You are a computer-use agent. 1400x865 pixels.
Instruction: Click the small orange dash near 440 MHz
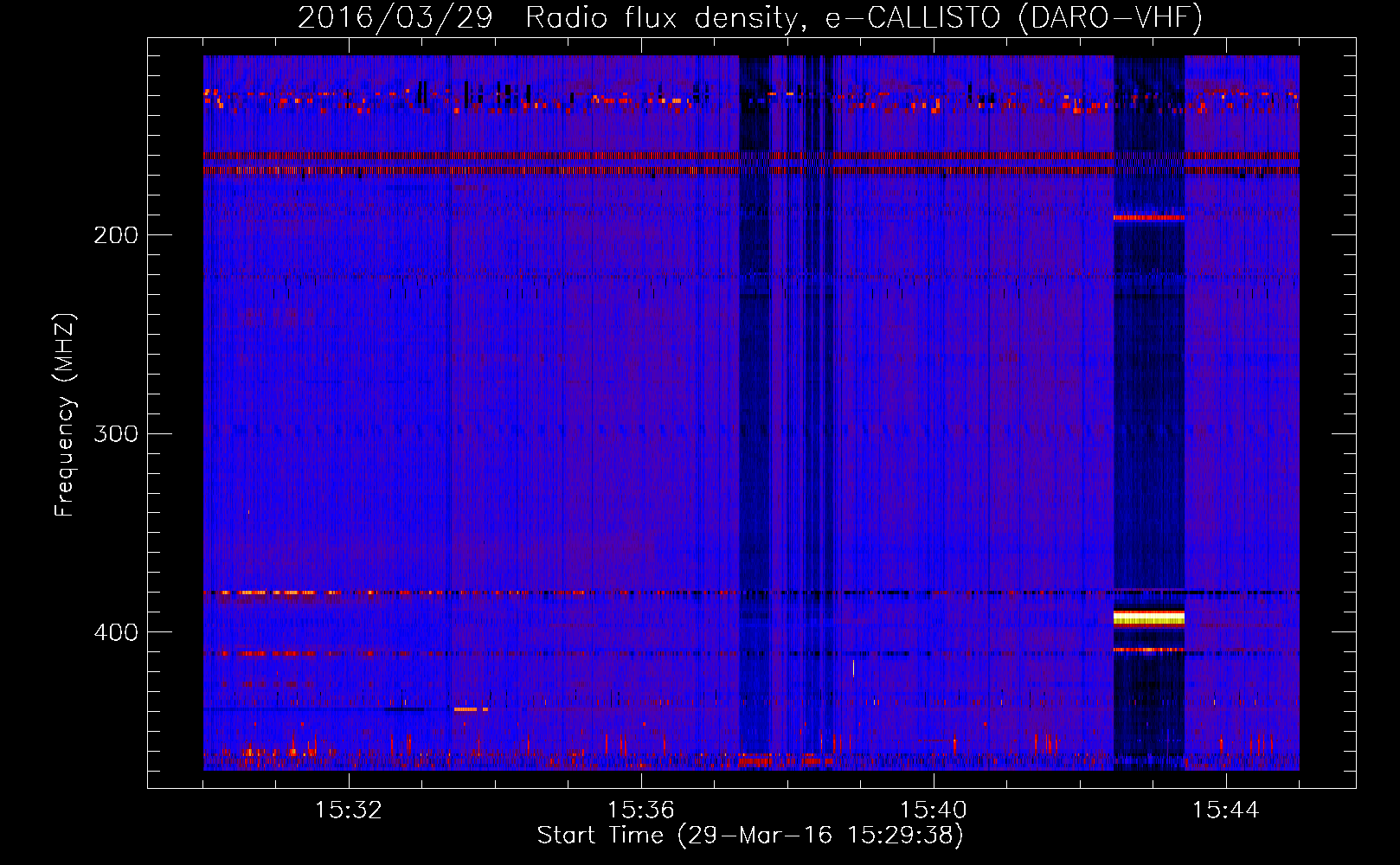click(x=471, y=709)
